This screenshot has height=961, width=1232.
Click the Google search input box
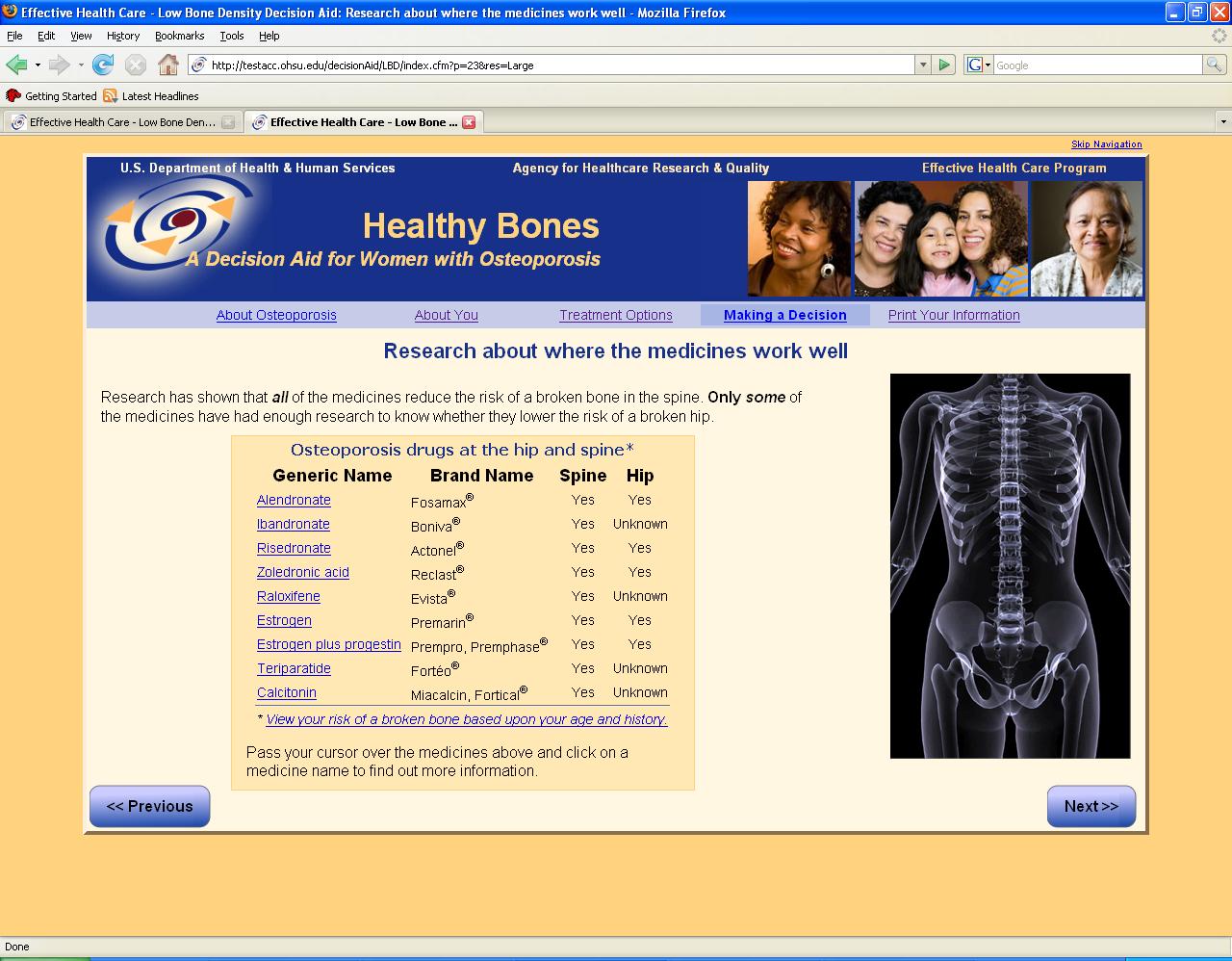click(1097, 65)
